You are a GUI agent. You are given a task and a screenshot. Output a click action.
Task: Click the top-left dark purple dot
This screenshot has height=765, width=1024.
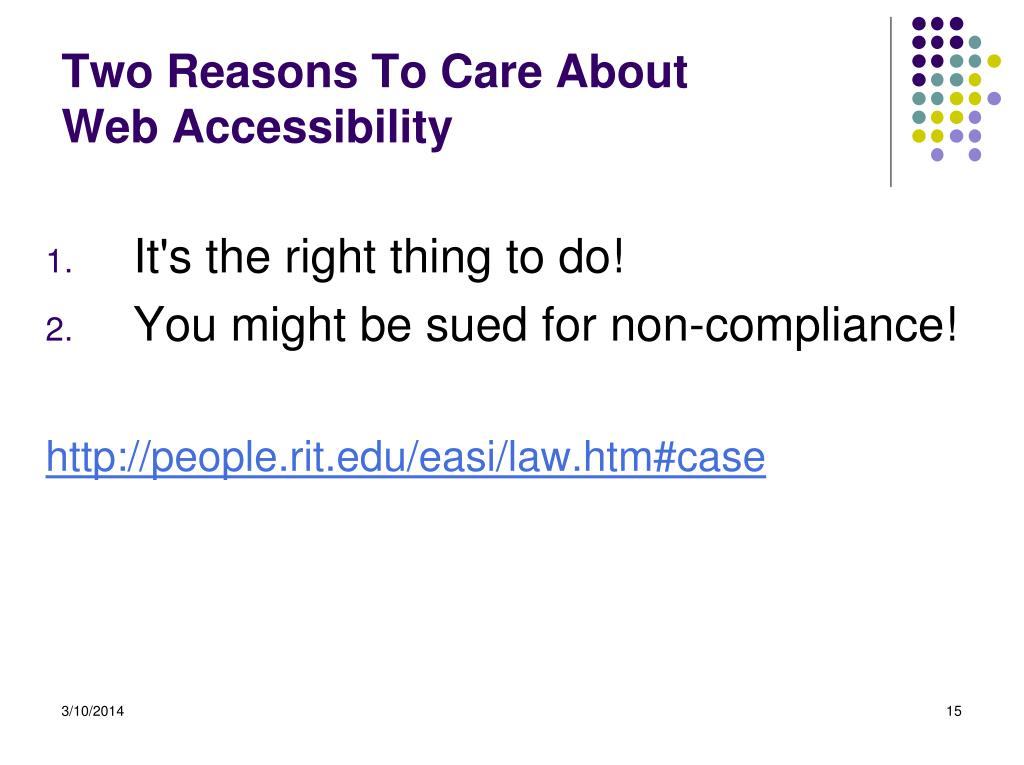click(919, 24)
